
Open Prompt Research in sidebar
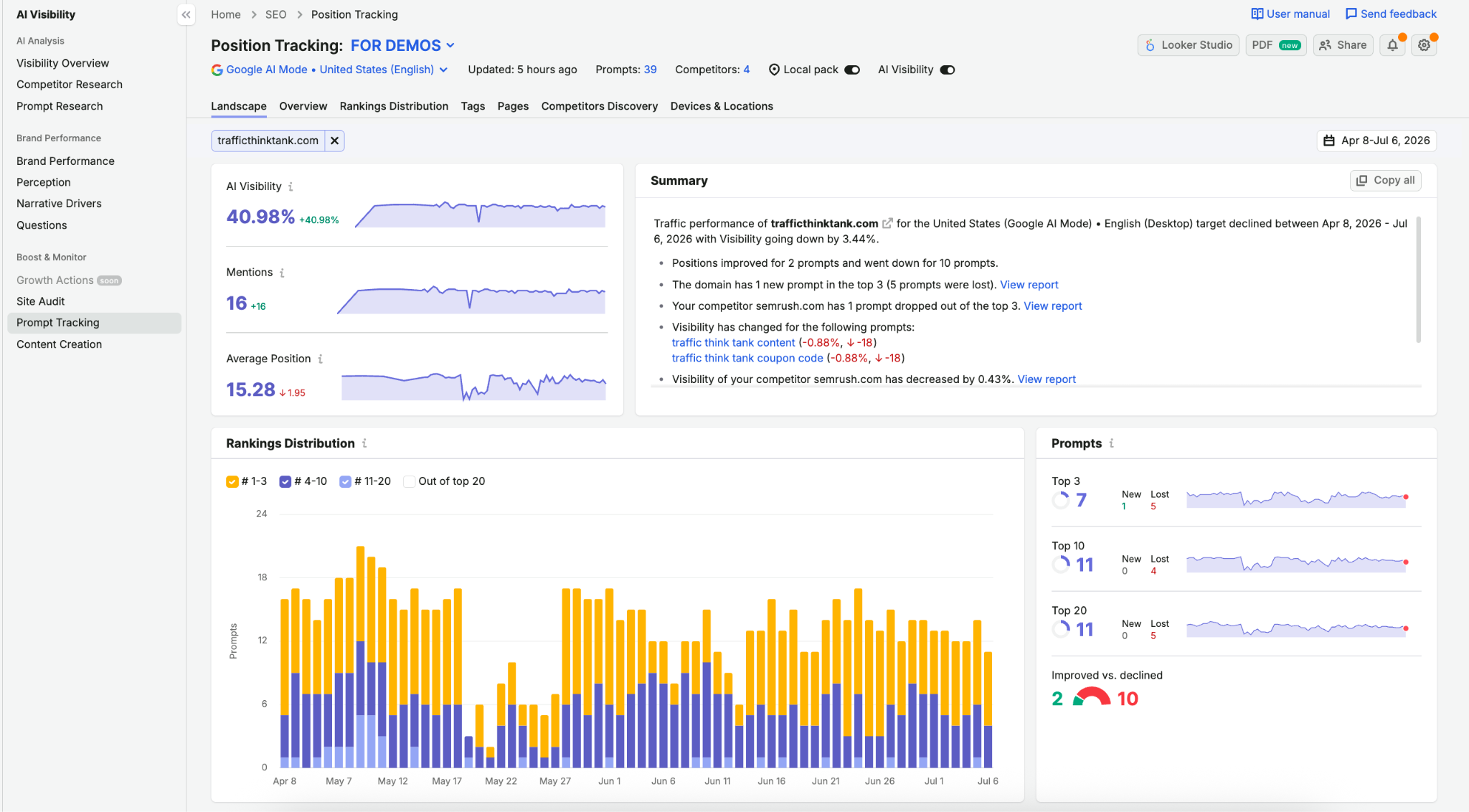(x=60, y=106)
